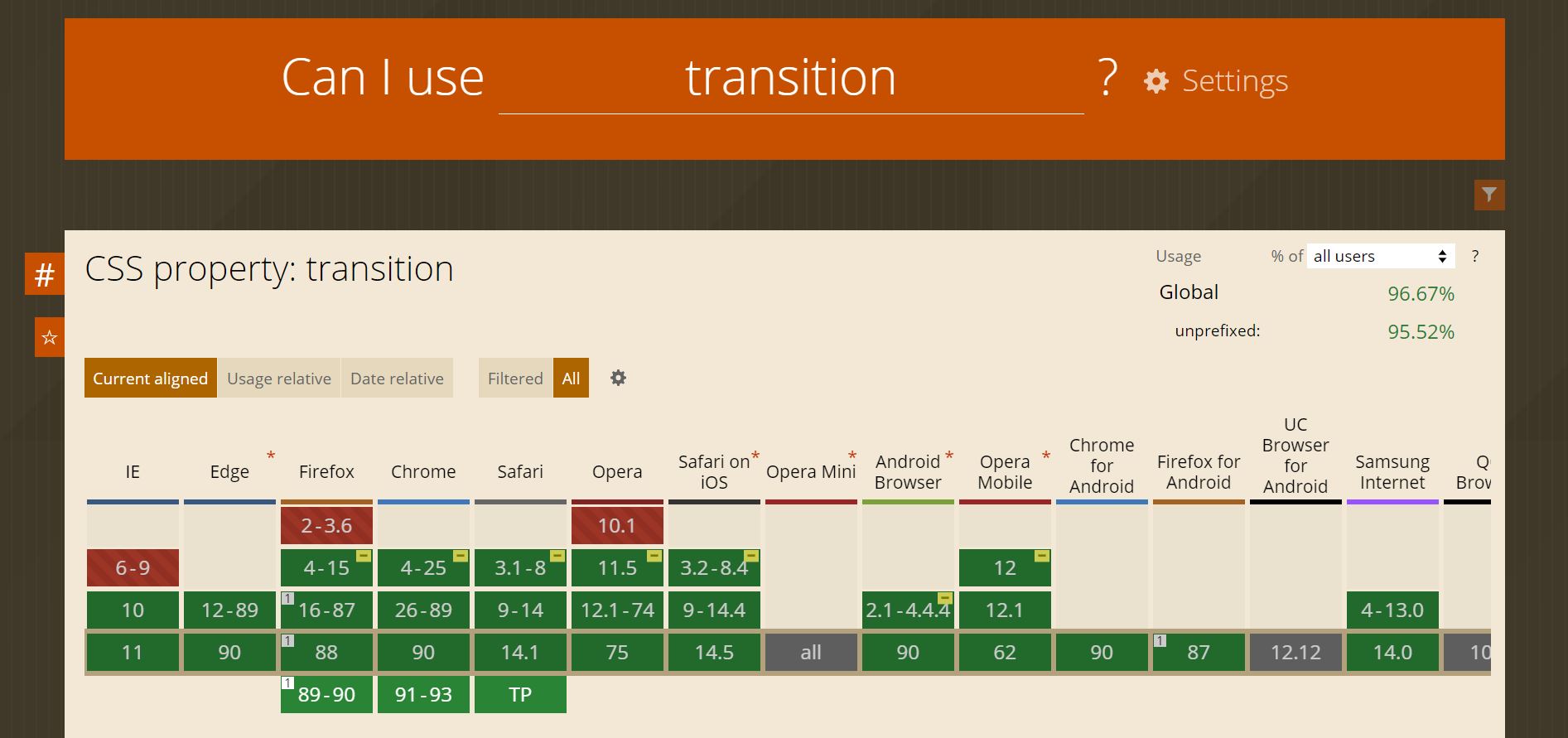
Task: Click prefix note icon on Opera 11.5
Action: [654, 556]
